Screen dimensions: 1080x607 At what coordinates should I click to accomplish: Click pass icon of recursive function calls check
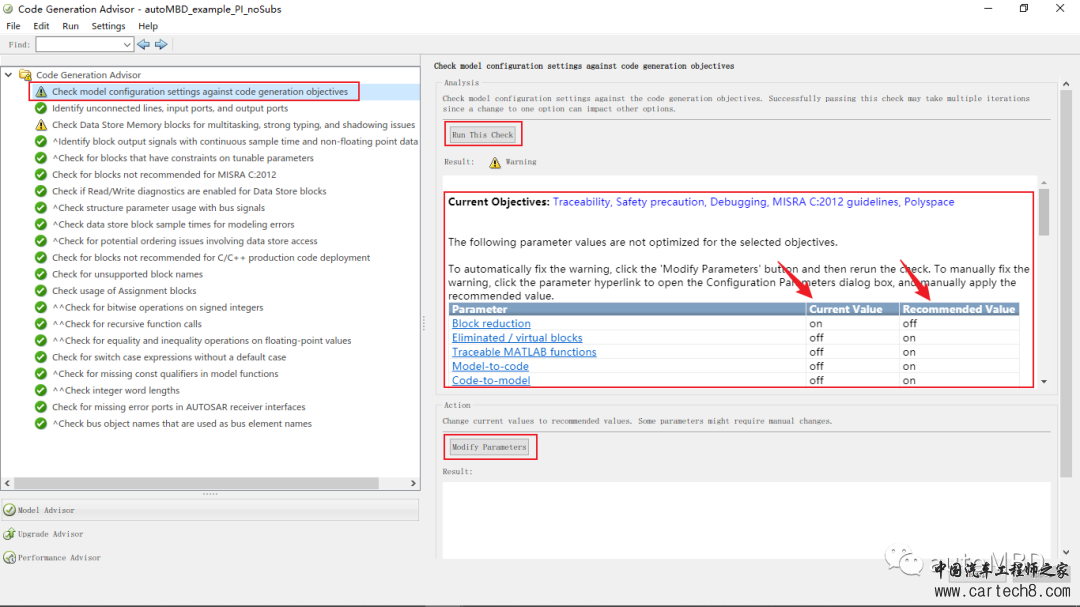click(41, 324)
